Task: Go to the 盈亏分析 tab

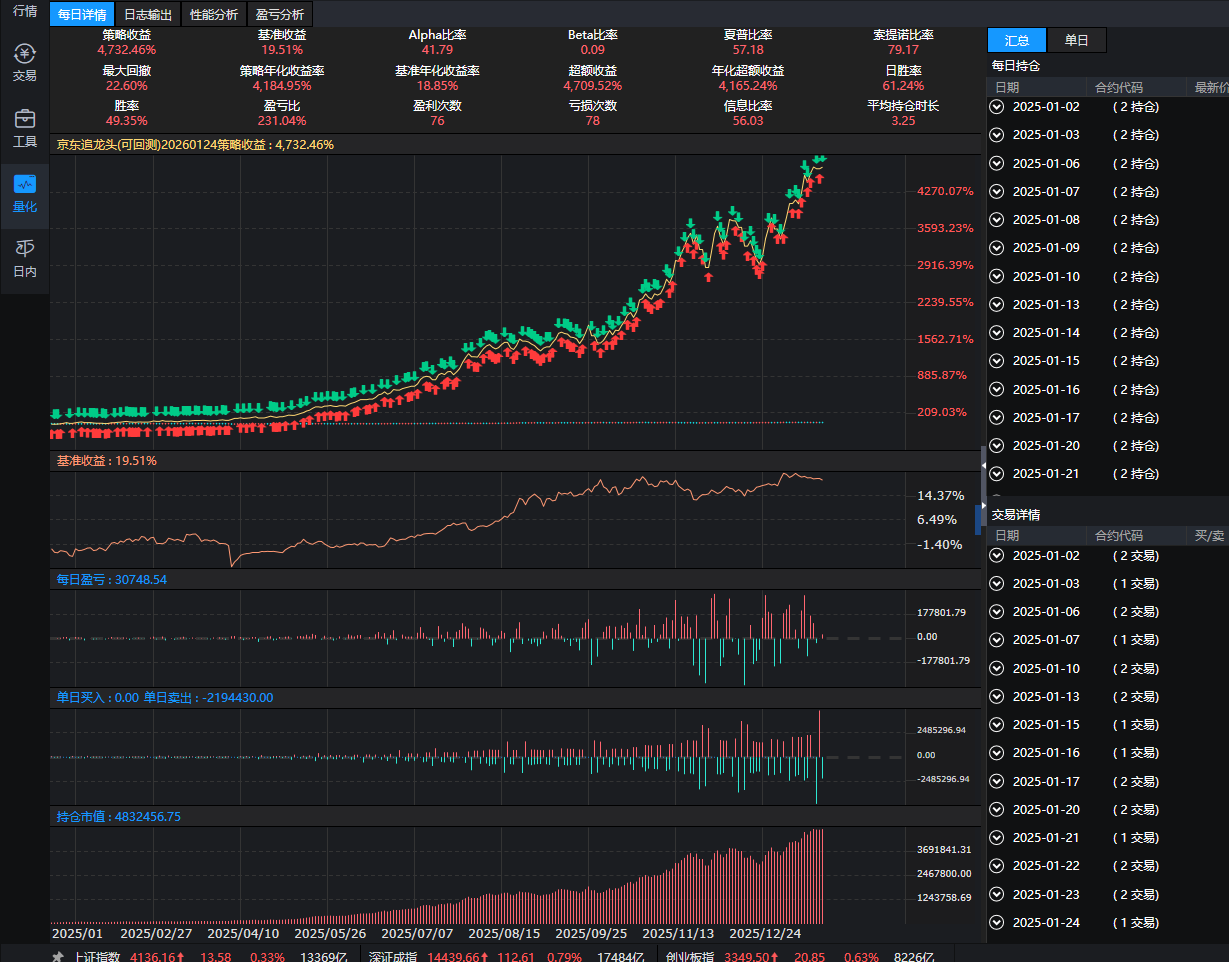Action: point(279,14)
